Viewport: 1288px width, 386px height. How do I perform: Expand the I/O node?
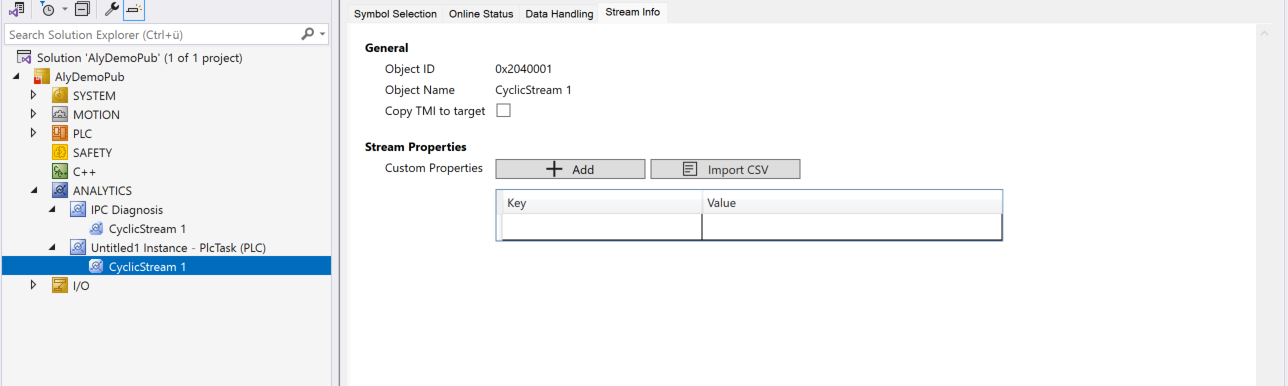(34, 286)
